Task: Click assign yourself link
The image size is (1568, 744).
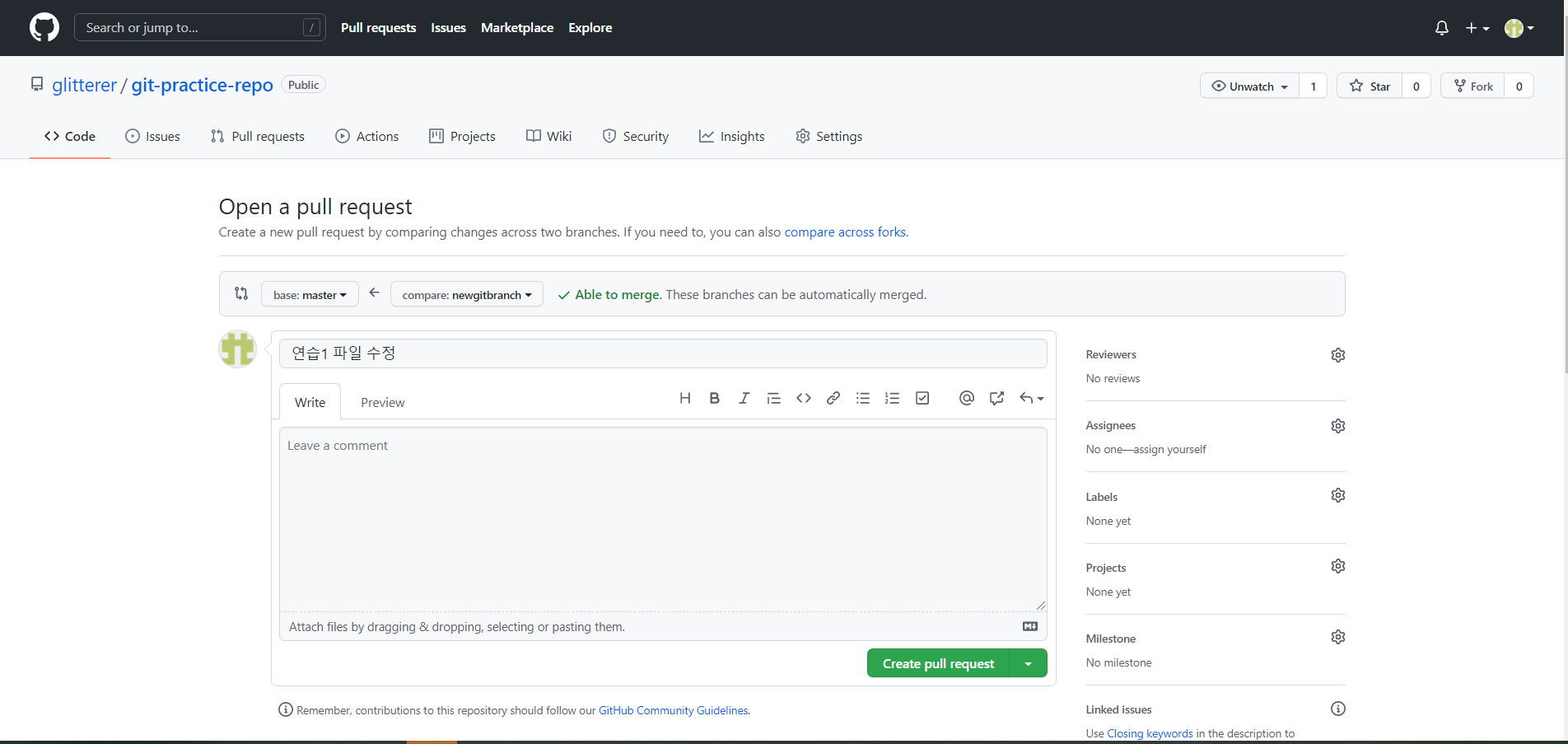Action: tap(1169, 449)
